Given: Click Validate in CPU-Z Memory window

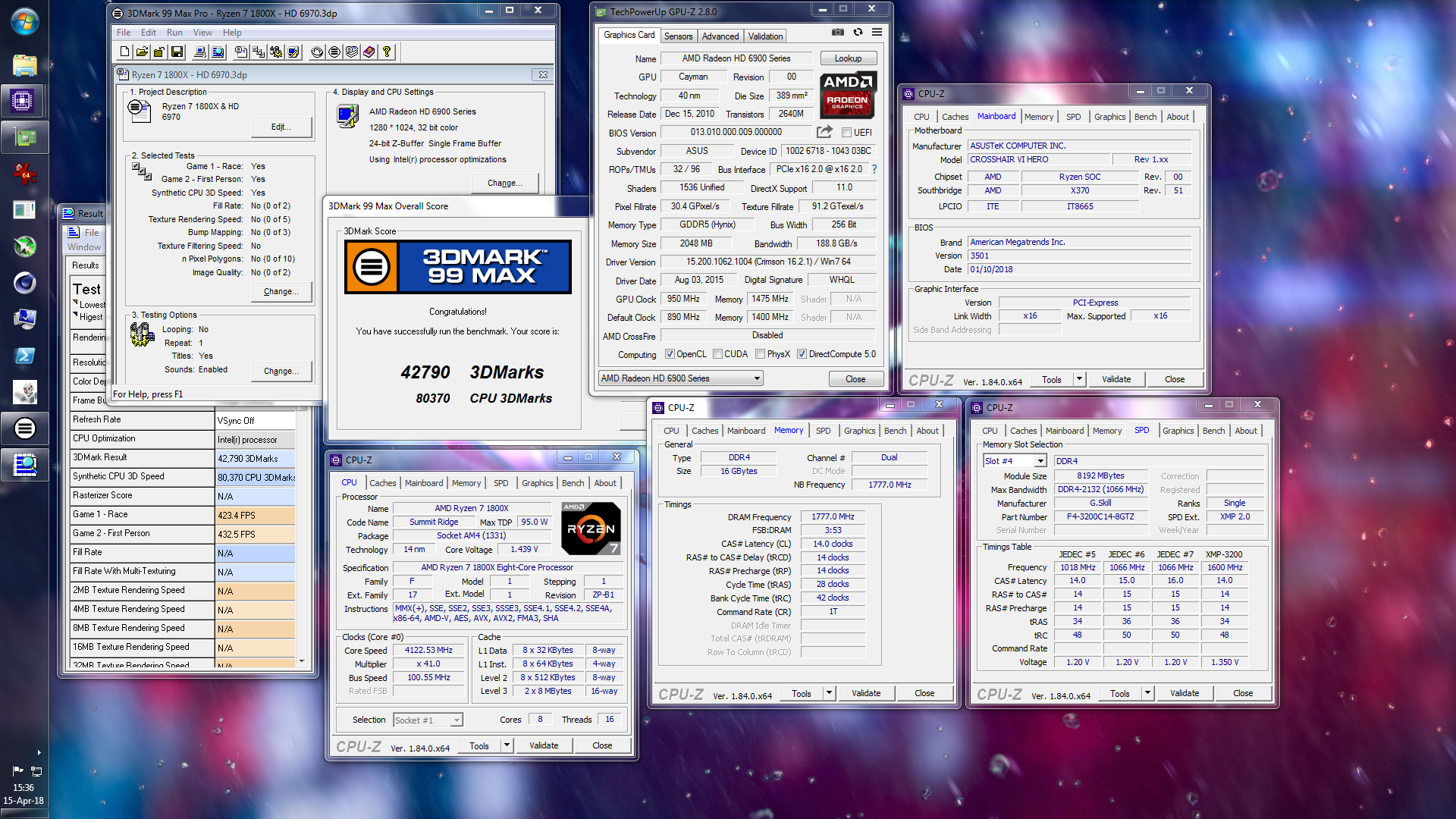Looking at the screenshot, I should (x=866, y=693).
